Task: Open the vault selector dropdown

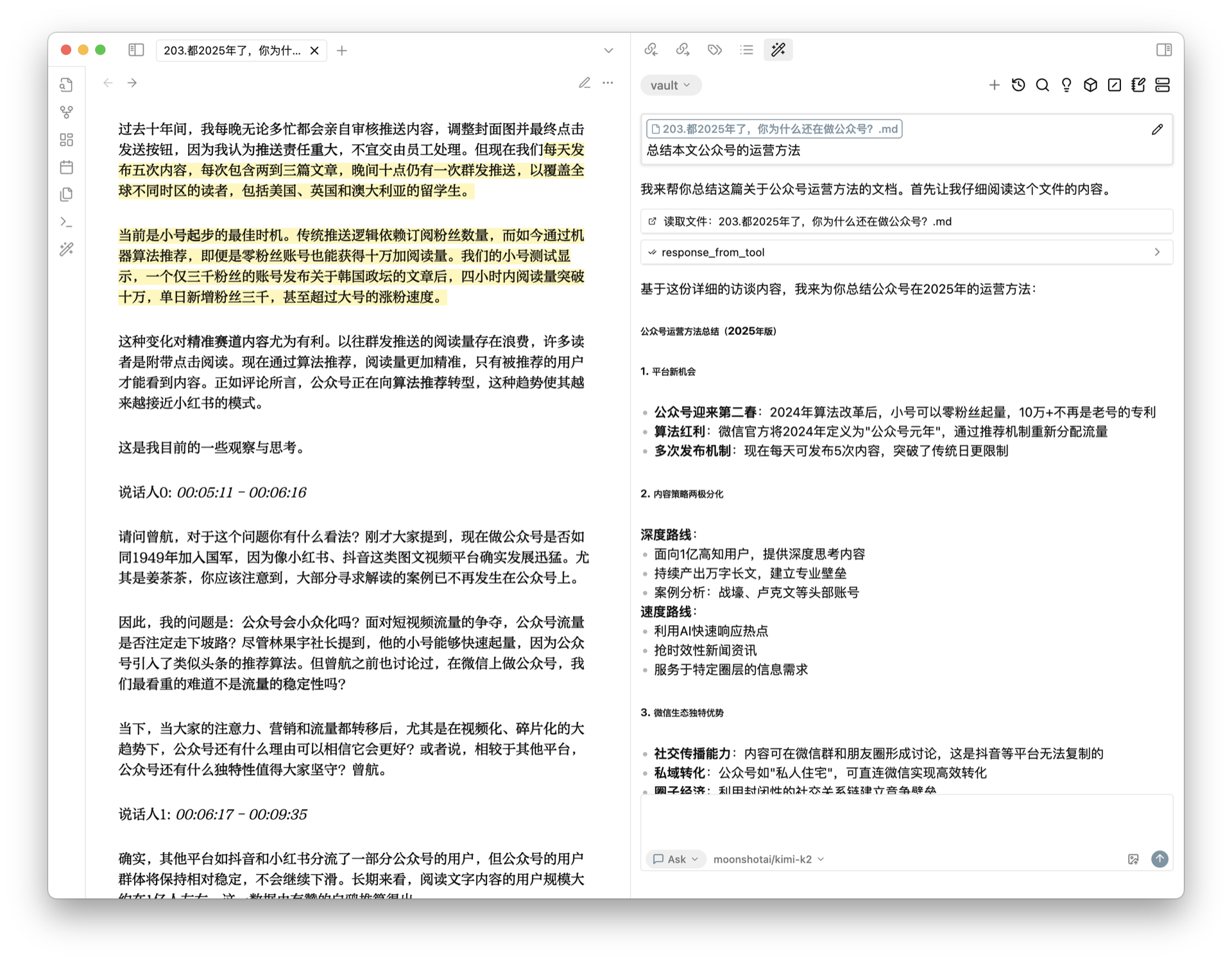Action: (671, 85)
